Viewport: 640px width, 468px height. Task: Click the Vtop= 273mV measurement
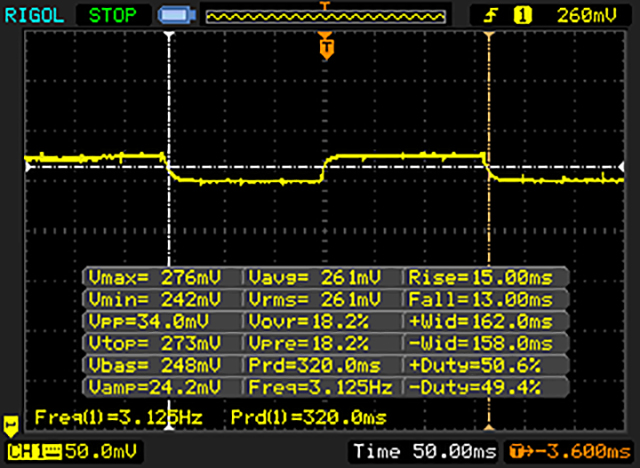[155, 344]
